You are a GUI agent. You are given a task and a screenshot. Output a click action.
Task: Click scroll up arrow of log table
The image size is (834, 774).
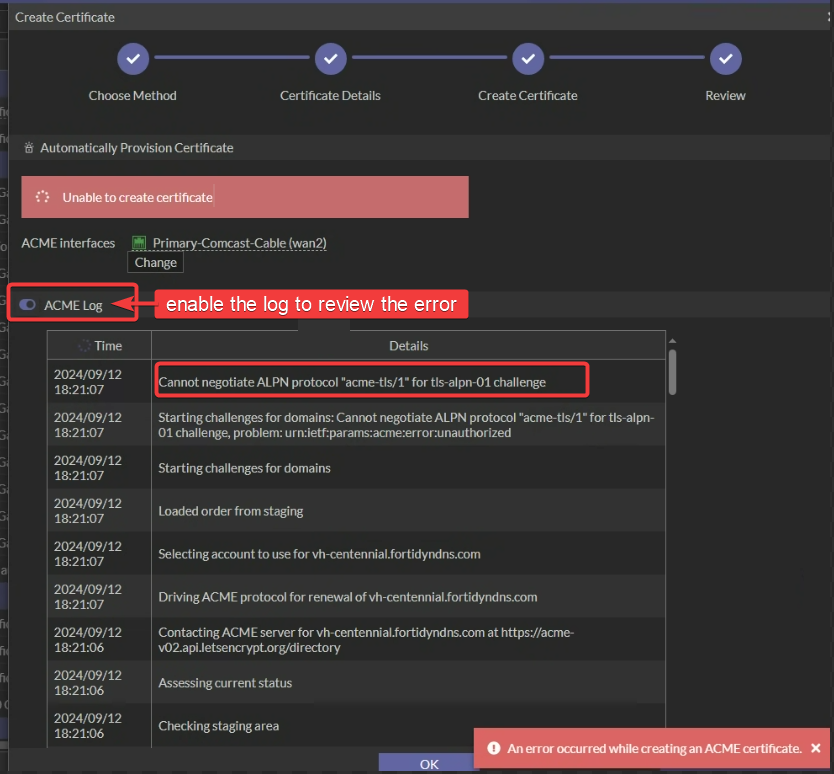point(672,341)
